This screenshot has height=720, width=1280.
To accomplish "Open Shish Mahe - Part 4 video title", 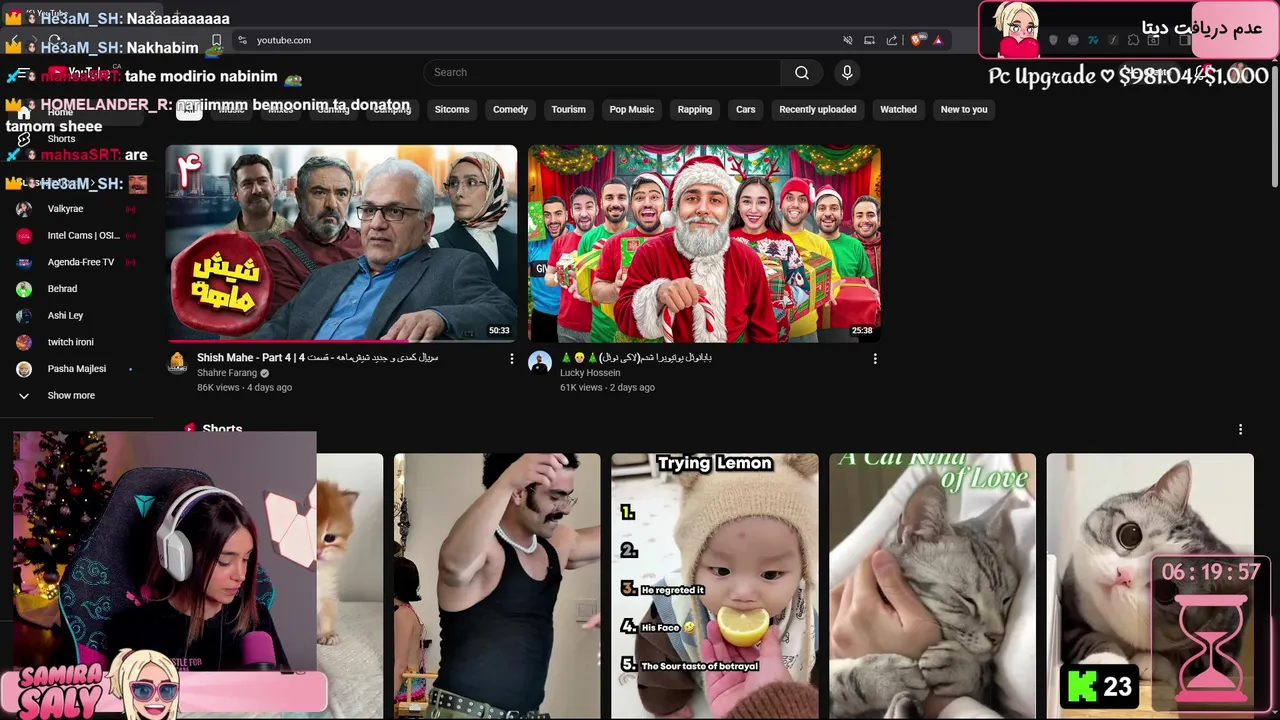I will (x=317, y=357).
